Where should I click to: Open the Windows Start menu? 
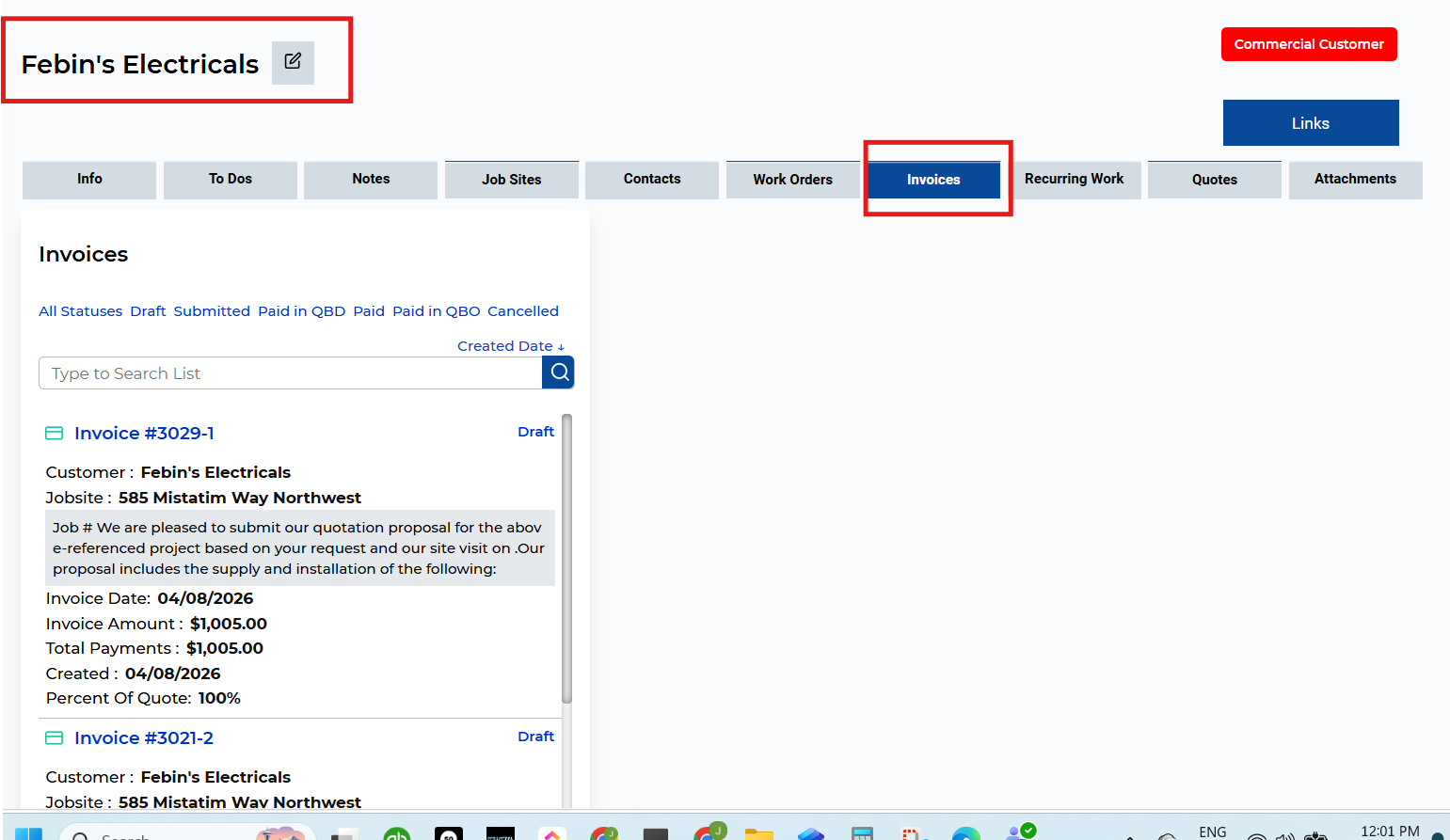coord(28,833)
